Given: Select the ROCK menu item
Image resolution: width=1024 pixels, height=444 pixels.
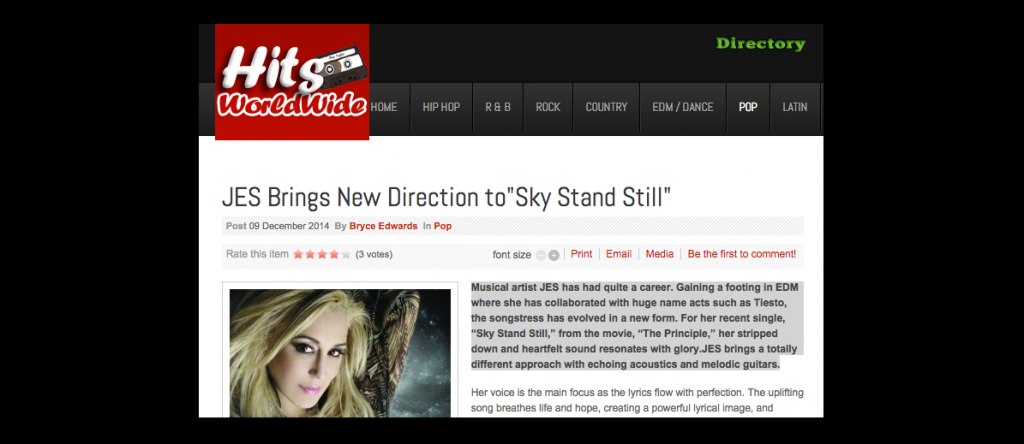Looking at the screenshot, I should 548,108.
